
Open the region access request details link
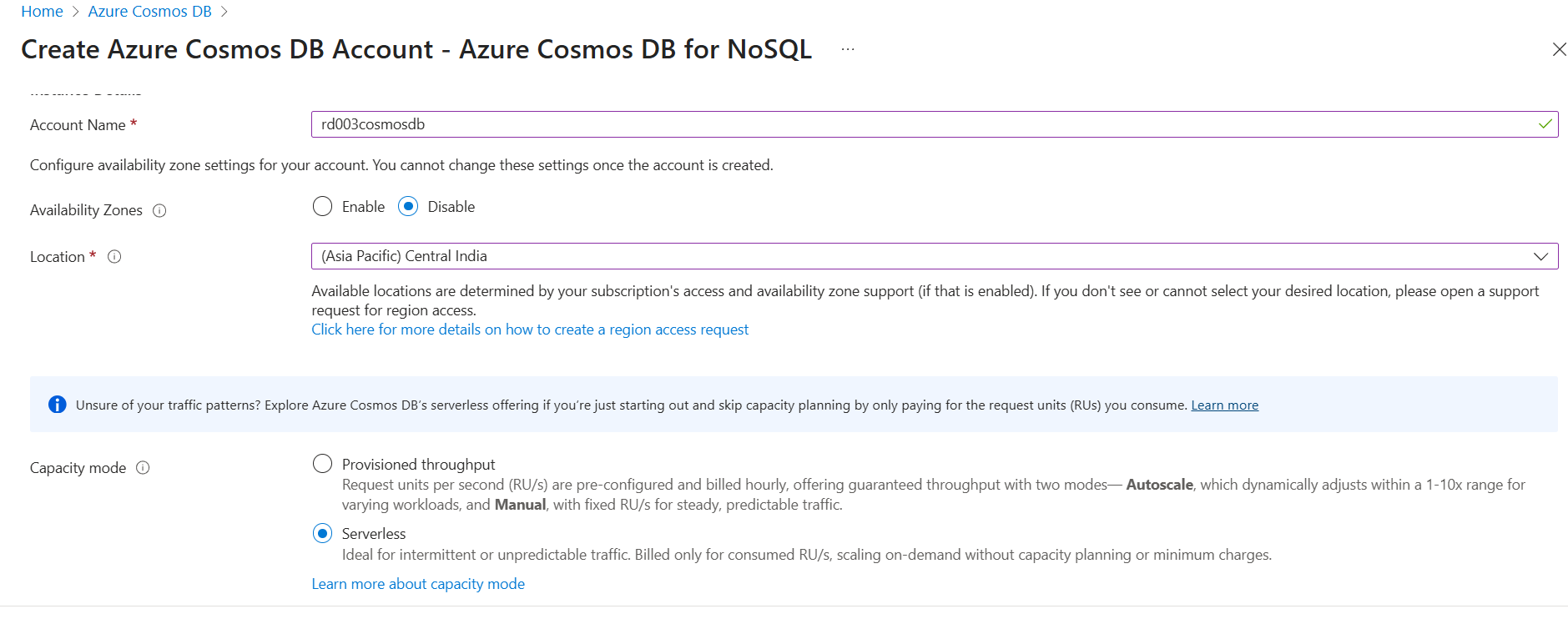pyautogui.click(x=530, y=330)
